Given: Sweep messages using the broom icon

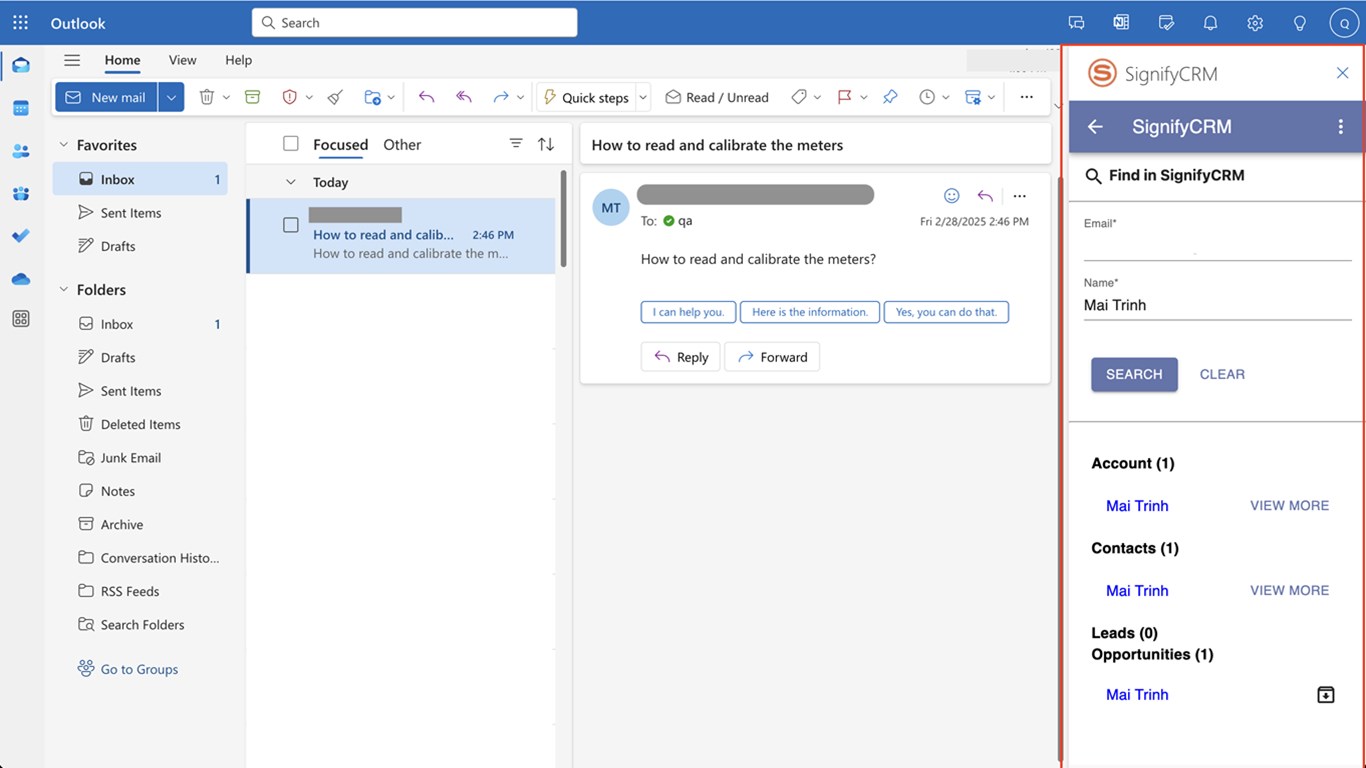Looking at the screenshot, I should (335, 97).
